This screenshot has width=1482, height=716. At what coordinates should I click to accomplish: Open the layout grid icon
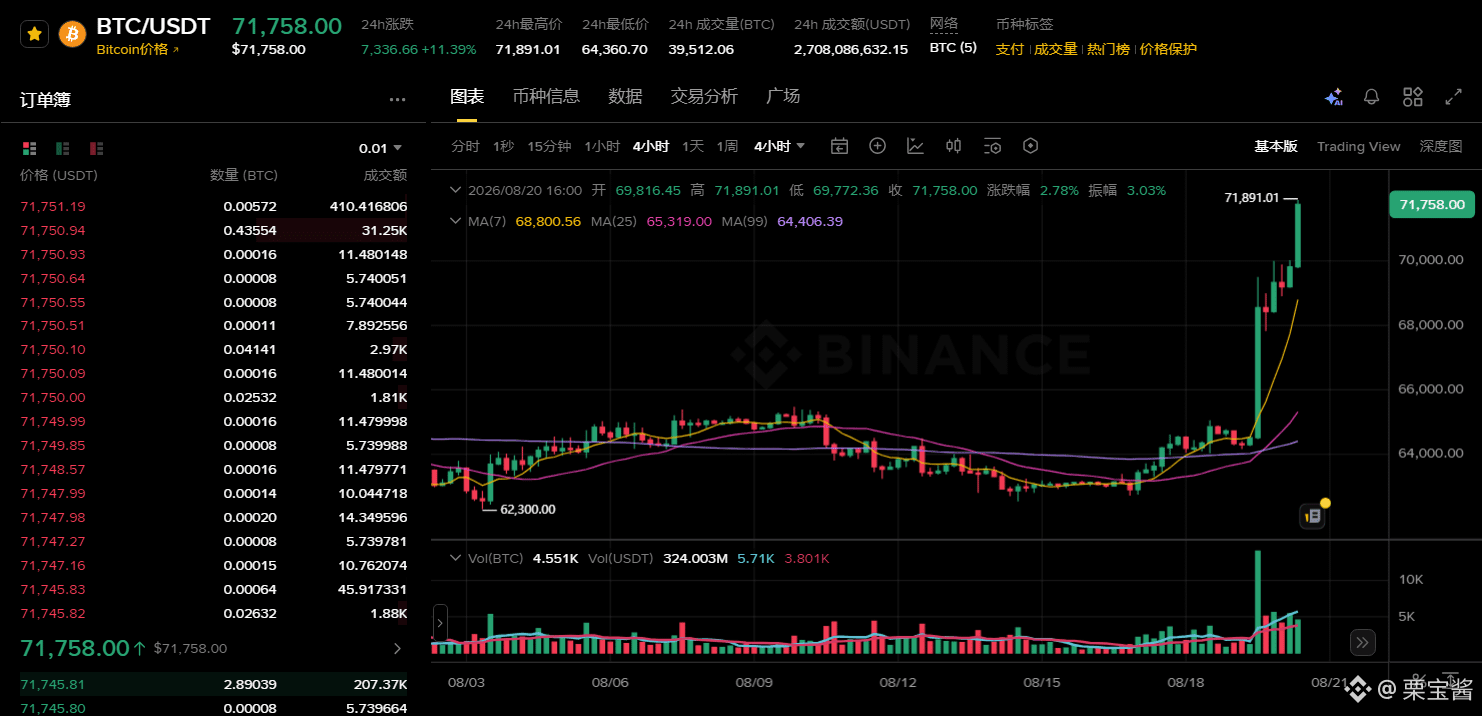pyautogui.click(x=1413, y=97)
